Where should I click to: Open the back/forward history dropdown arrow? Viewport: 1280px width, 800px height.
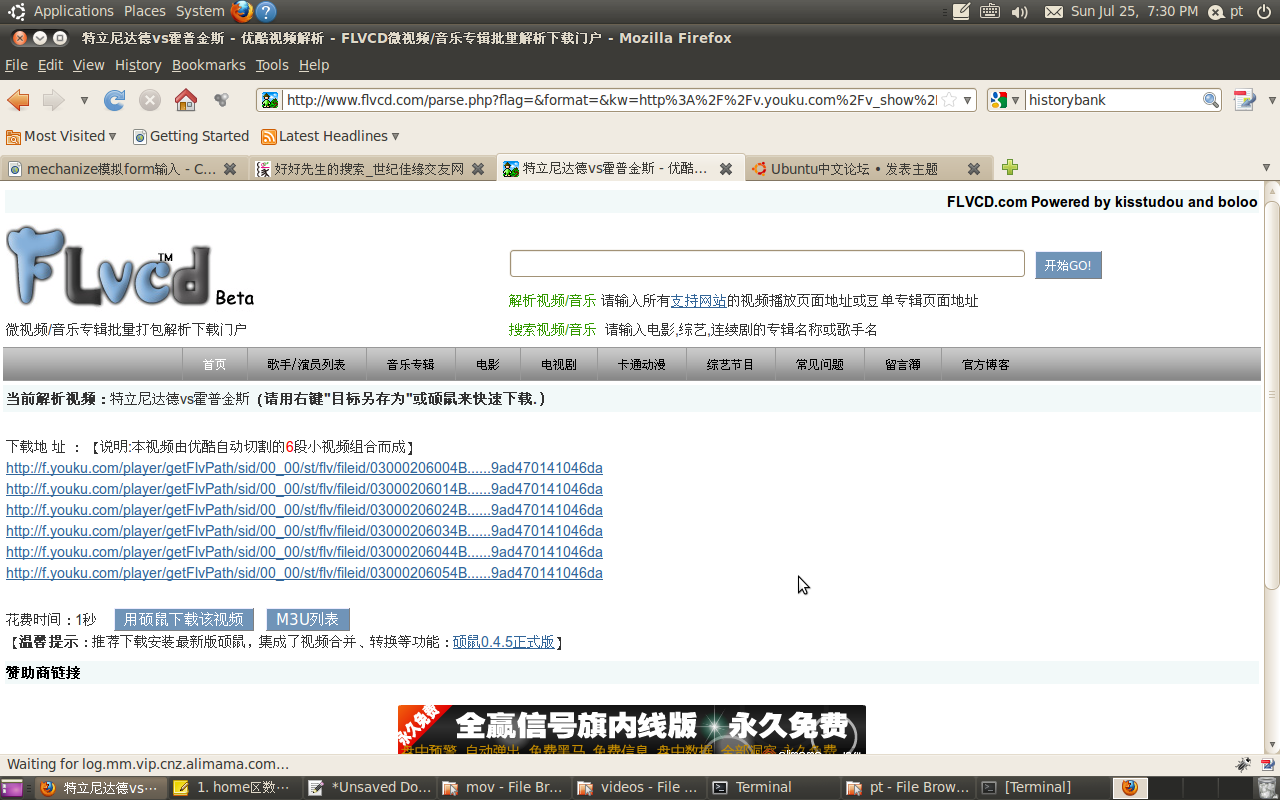84,100
